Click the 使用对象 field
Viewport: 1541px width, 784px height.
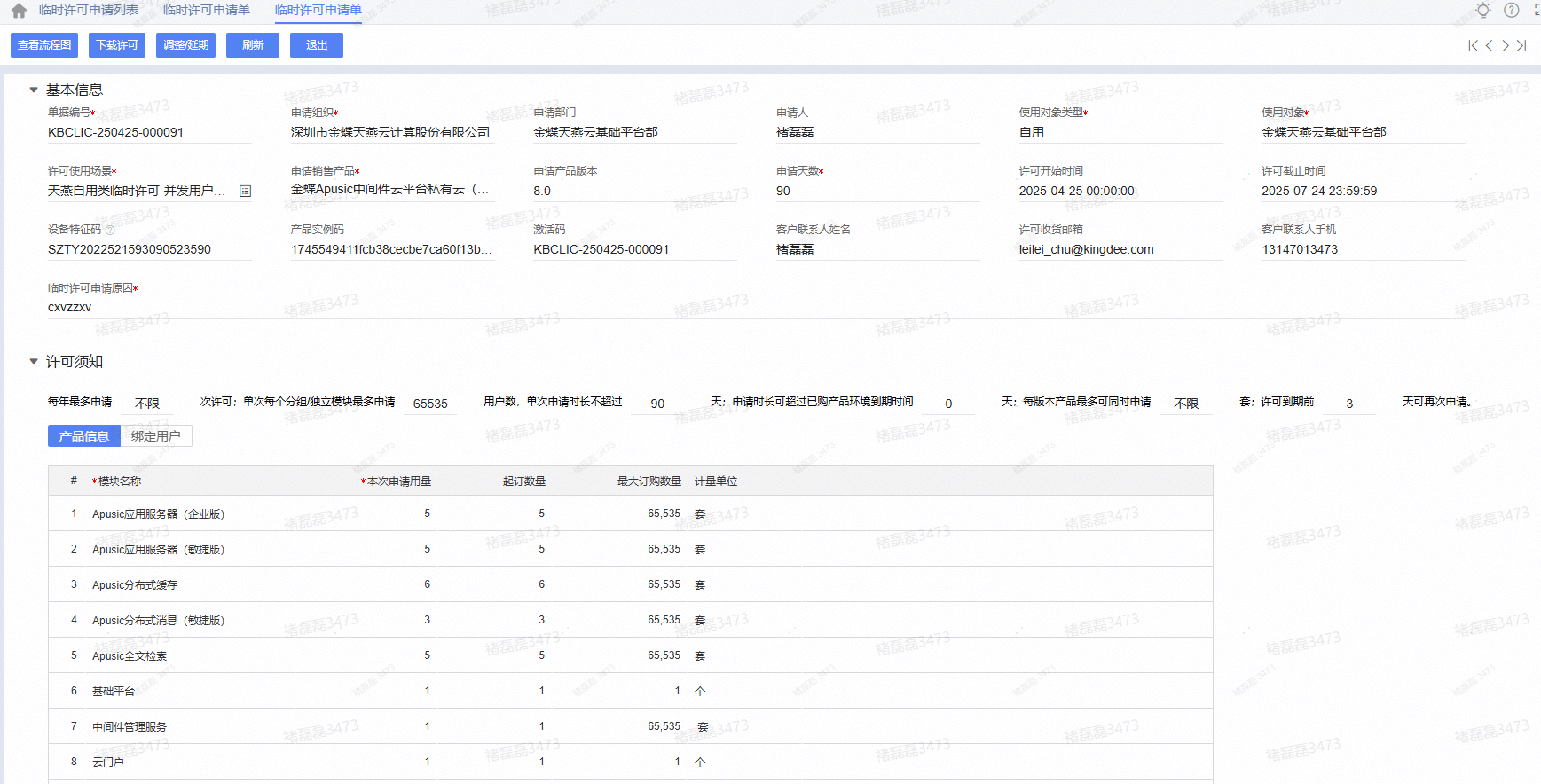point(1364,132)
